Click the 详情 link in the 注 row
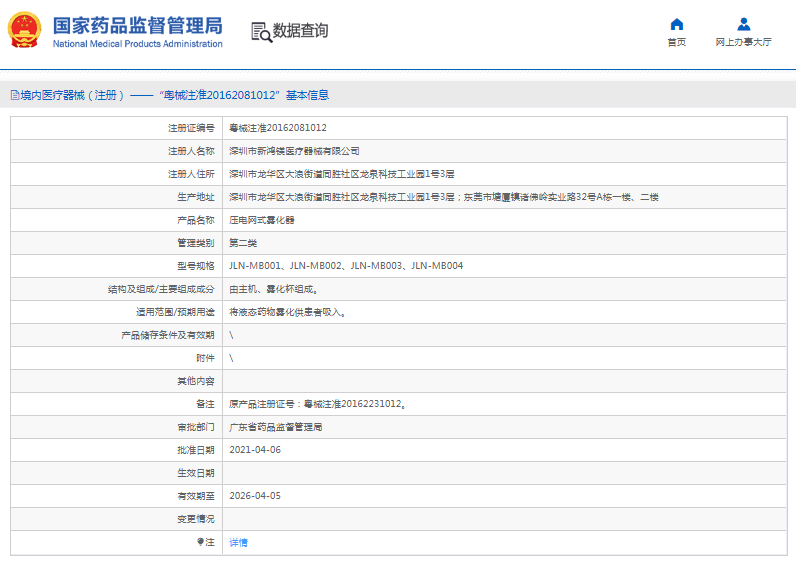This screenshot has width=796, height=562. 238,542
